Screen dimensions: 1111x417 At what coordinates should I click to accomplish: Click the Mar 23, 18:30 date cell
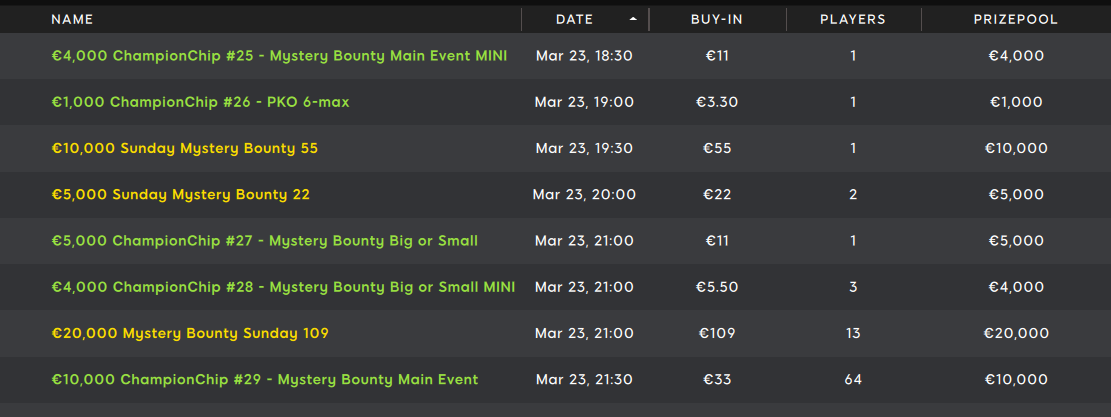[x=584, y=56]
